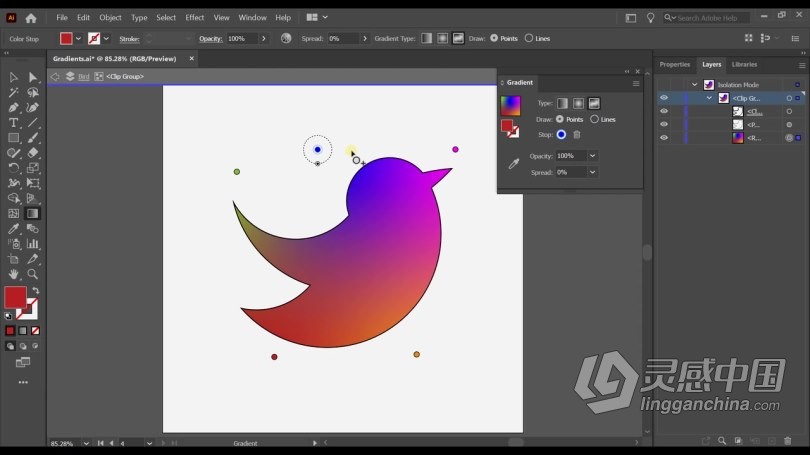This screenshot has height=455, width=810.
Task: Select the Pen tool
Action: [13, 107]
